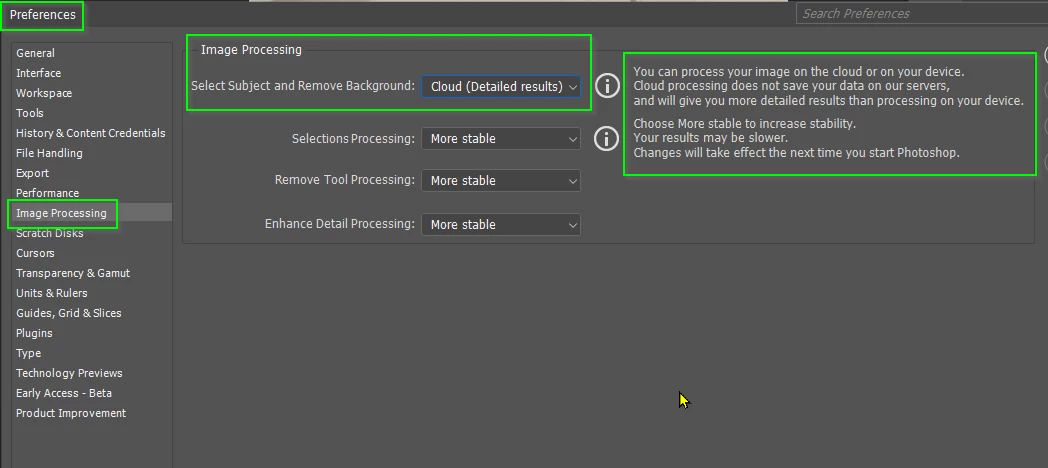Click the Image Processing group heading
The width and height of the screenshot is (1048, 468).
click(x=251, y=49)
